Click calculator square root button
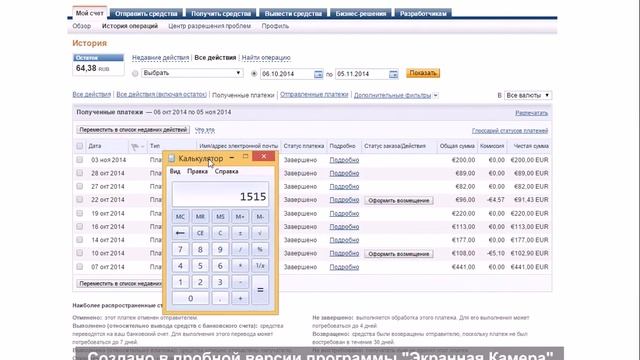Viewport: 640px width, 360px height. [260, 233]
